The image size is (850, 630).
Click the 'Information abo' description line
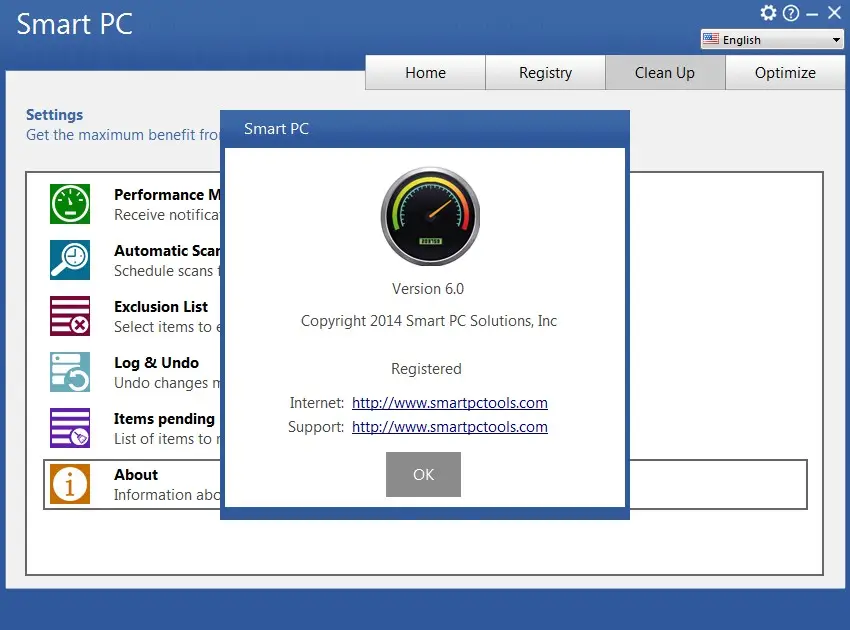coord(167,495)
